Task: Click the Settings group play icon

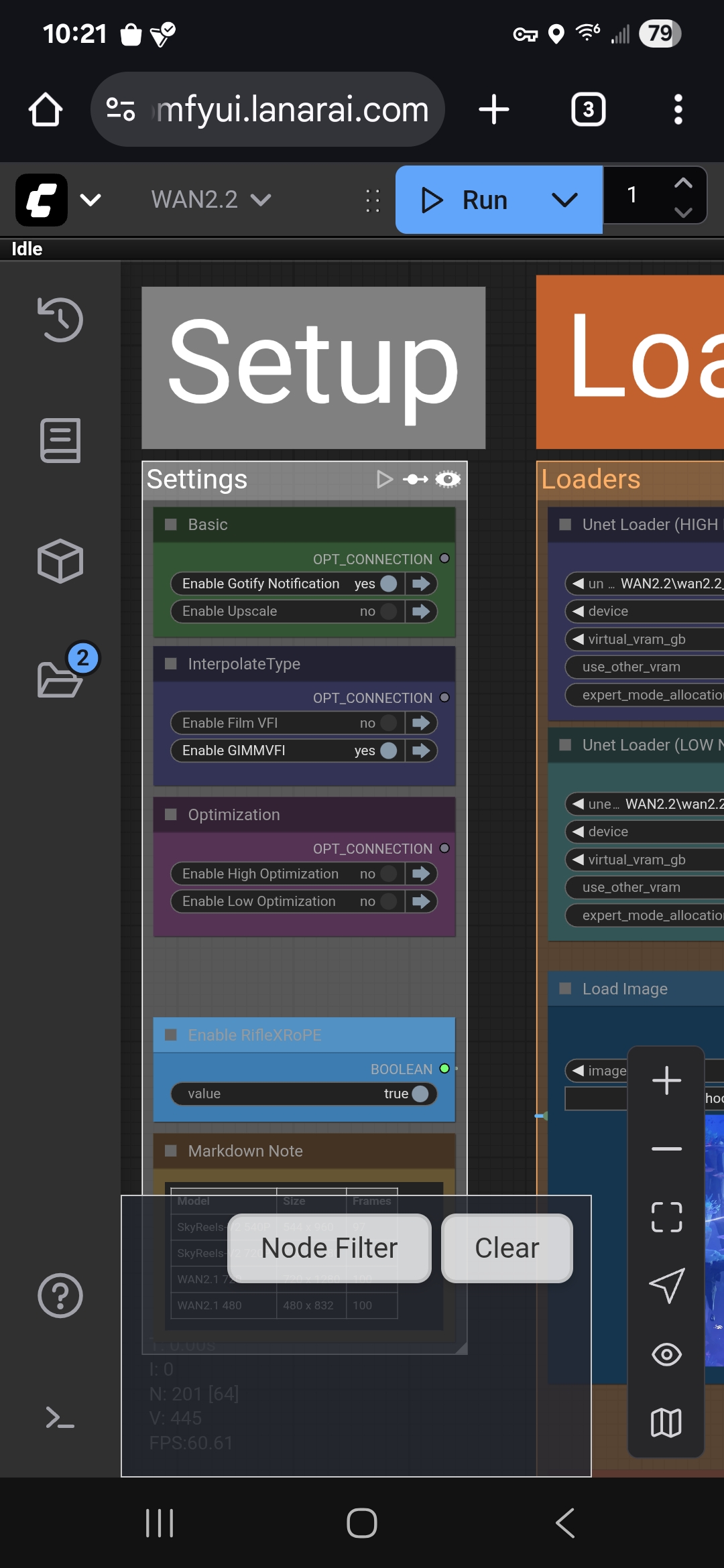Action: click(x=385, y=479)
